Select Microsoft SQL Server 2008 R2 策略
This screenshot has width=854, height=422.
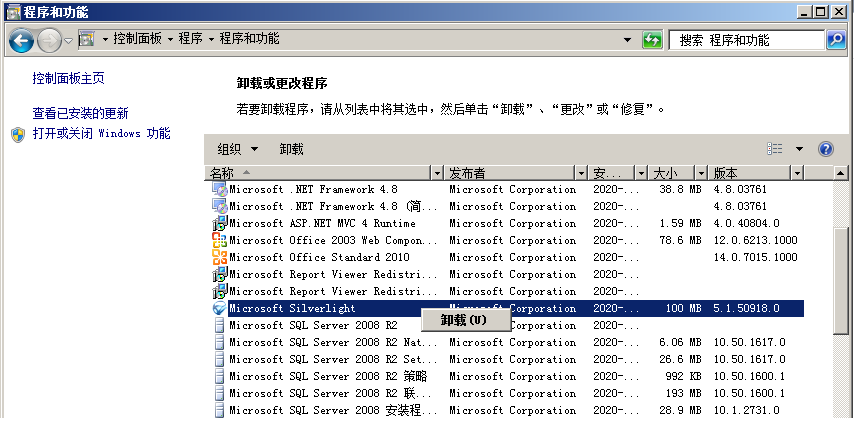(x=328, y=376)
